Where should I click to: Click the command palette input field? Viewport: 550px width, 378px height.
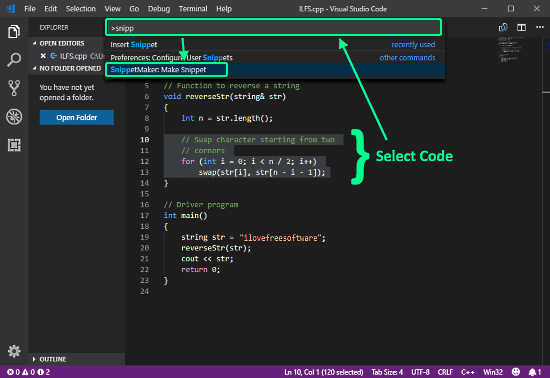click(274, 28)
